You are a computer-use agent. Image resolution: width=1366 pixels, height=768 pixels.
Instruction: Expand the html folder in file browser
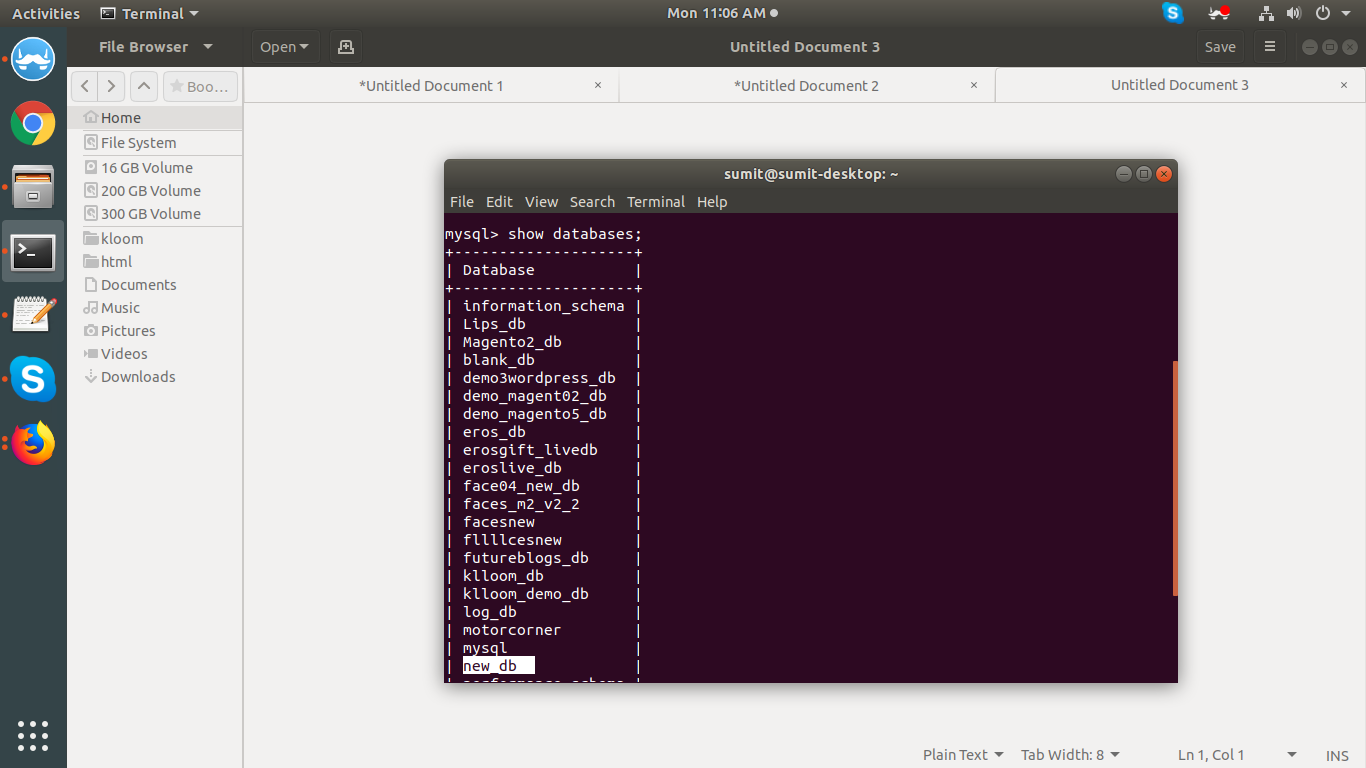click(116, 262)
